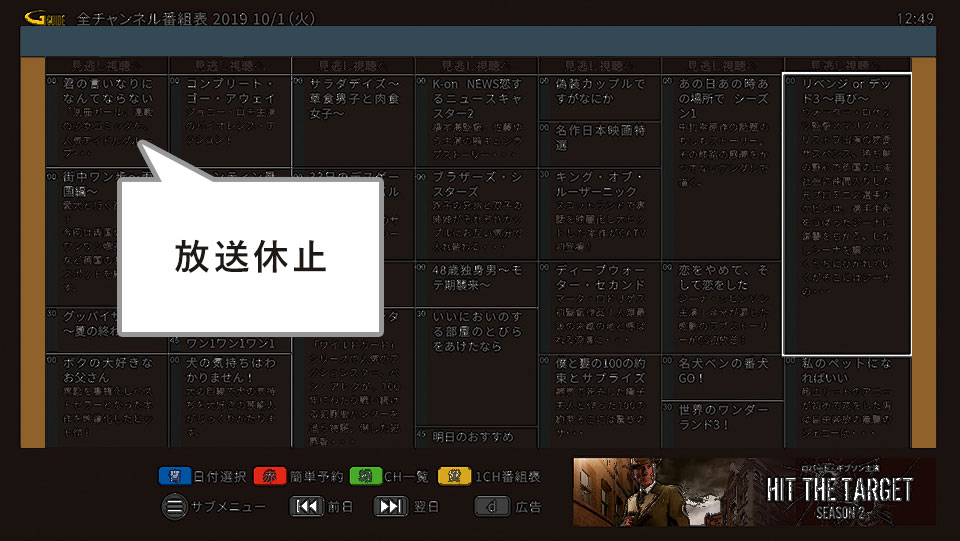Select the 見逃し視聴 header above 偽装カップル column
This screenshot has width=960, height=541.
(598, 65)
